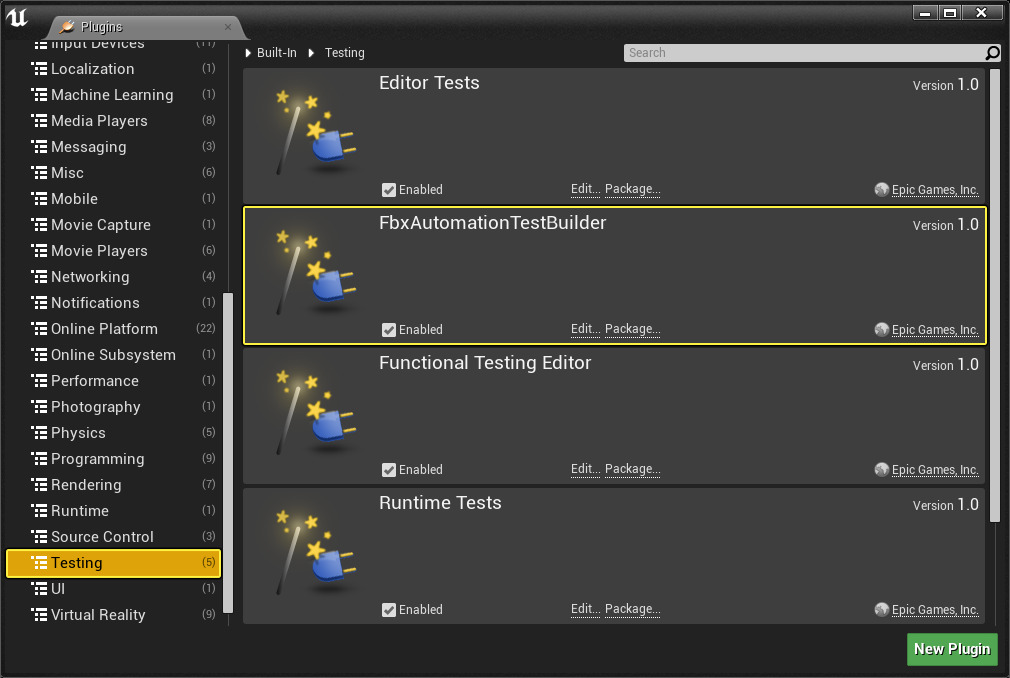Click the Epic Games globe icon on Runtime Tests
Image resolution: width=1010 pixels, height=678 pixels.
click(x=881, y=609)
